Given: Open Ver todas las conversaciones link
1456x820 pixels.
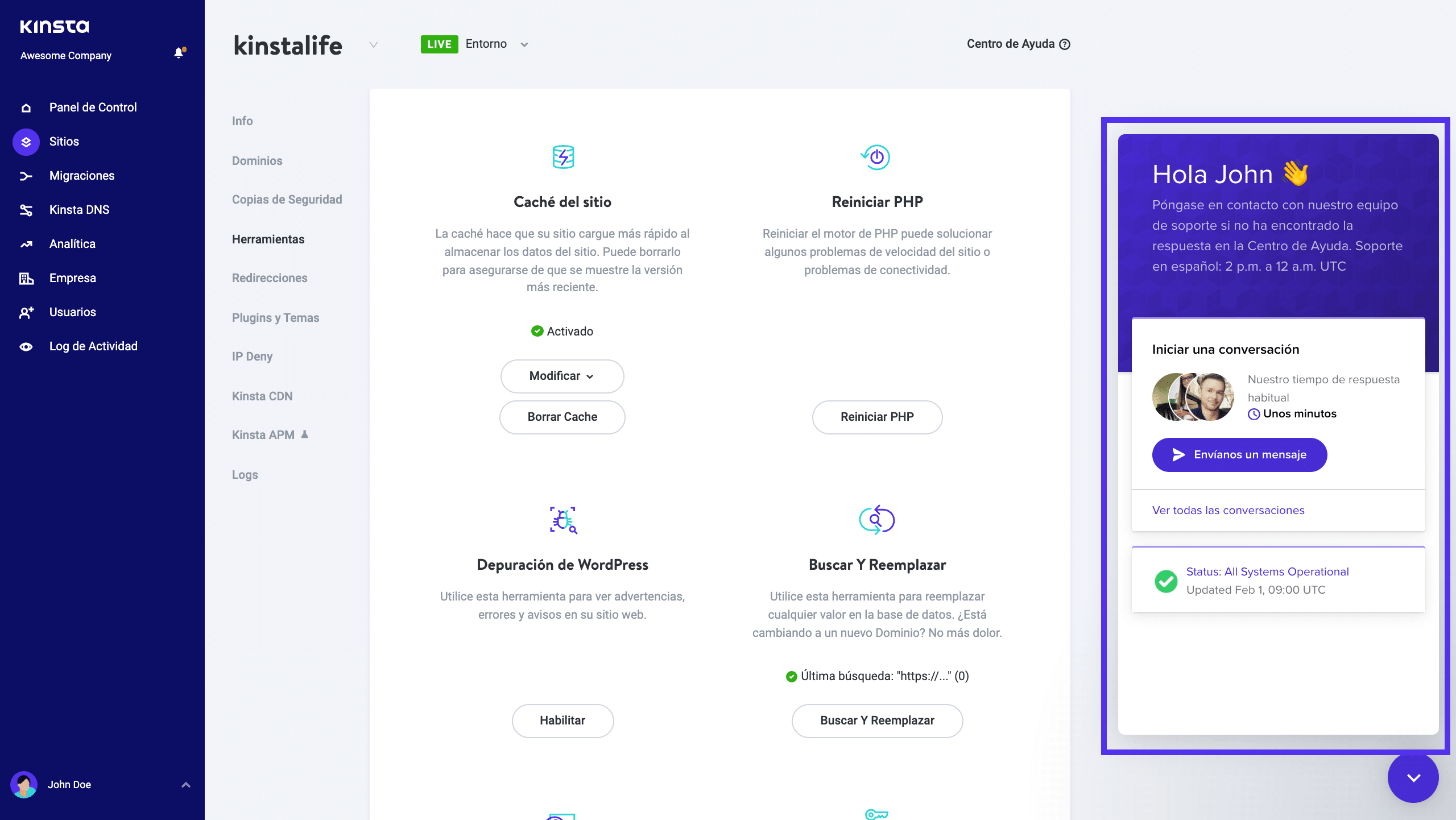Looking at the screenshot, I should [1228, 510].
